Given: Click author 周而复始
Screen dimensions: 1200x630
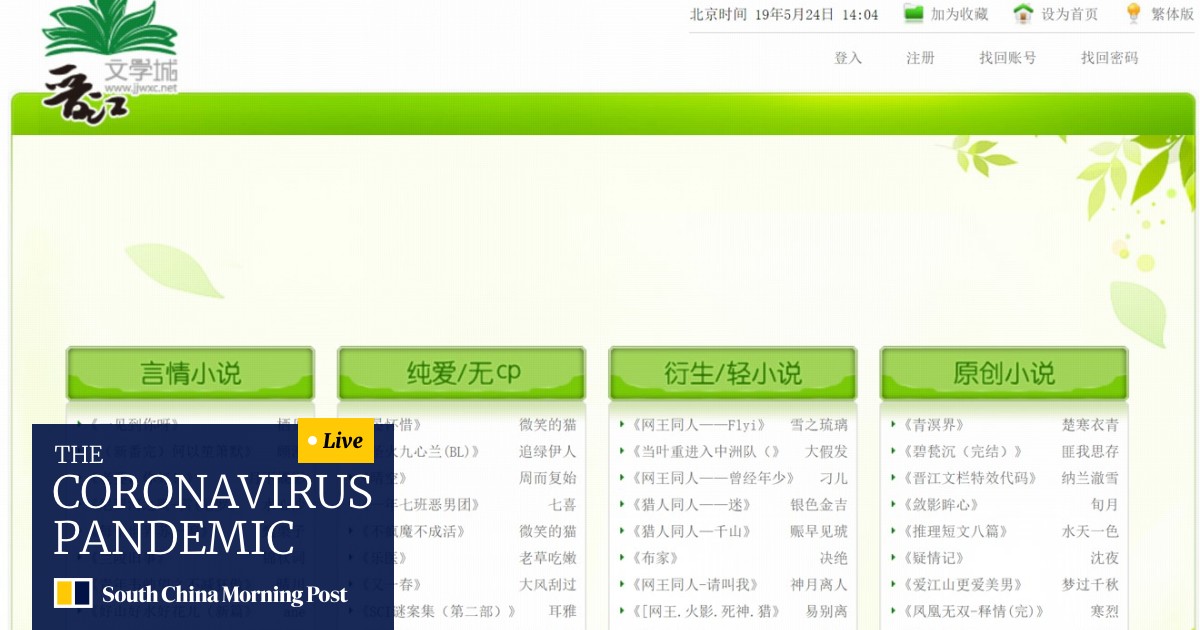Looking at the screenshot, I should pos(547,478).
